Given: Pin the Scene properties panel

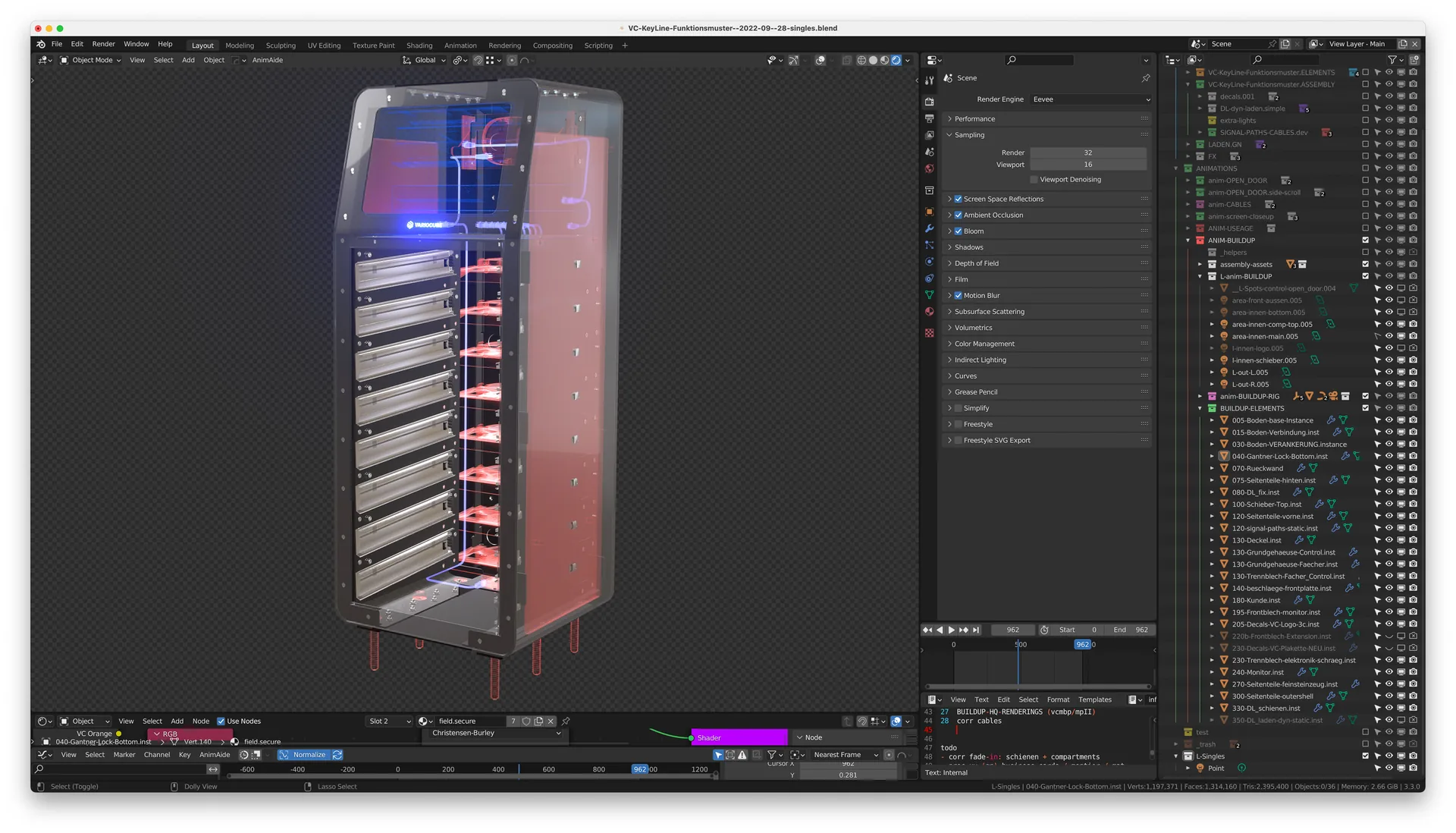Looking at the screenshot, I should click(1146, 78).
